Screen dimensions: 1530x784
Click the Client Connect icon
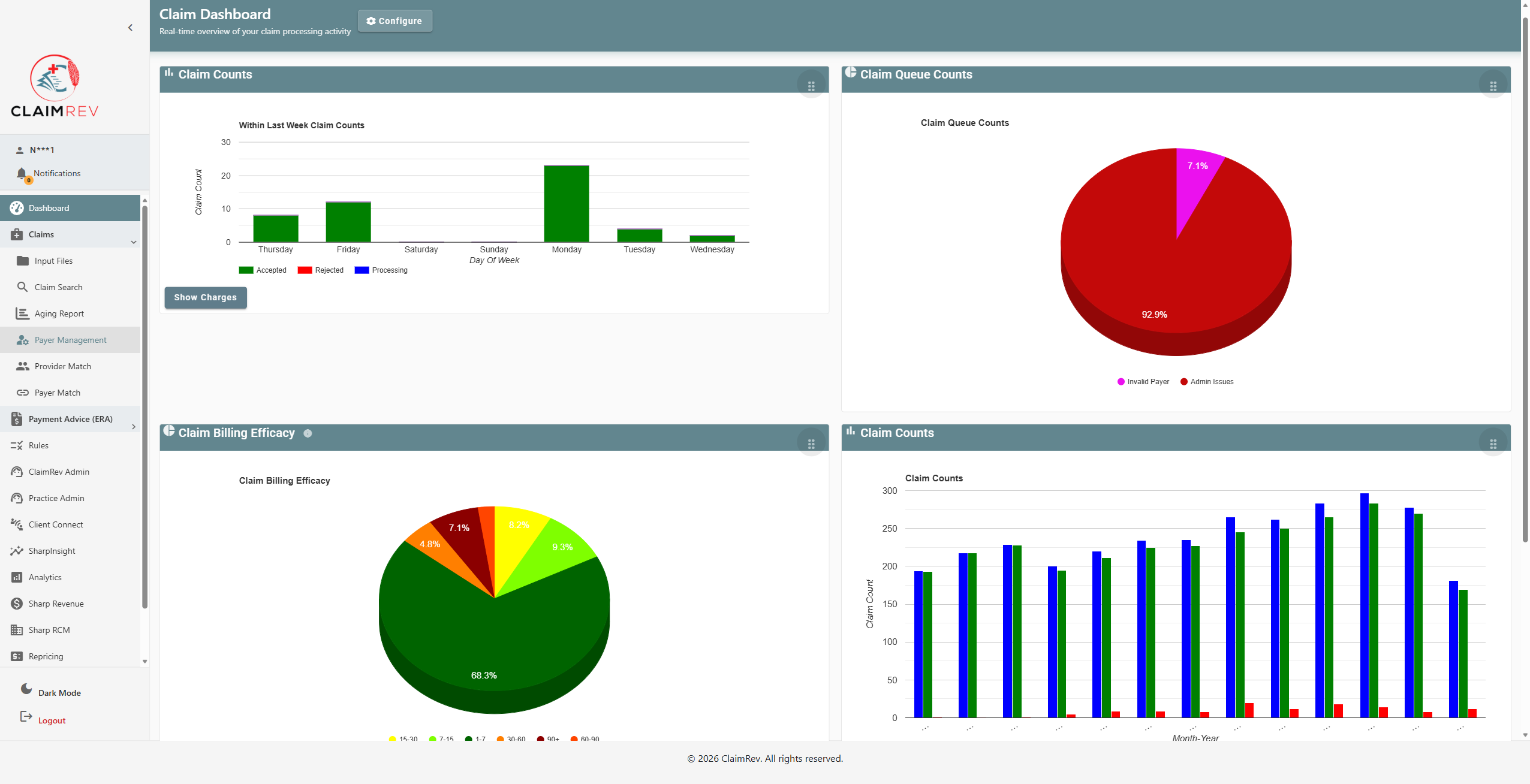(17, 524)
